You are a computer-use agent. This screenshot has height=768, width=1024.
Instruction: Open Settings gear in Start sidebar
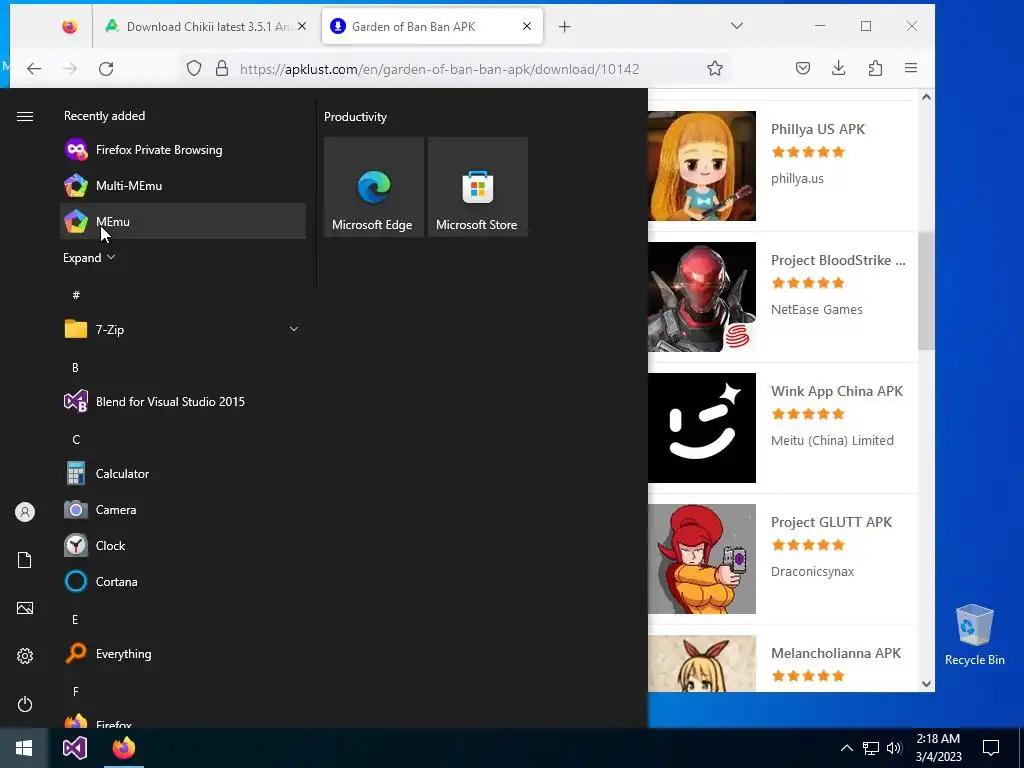(x=25, y=656)
